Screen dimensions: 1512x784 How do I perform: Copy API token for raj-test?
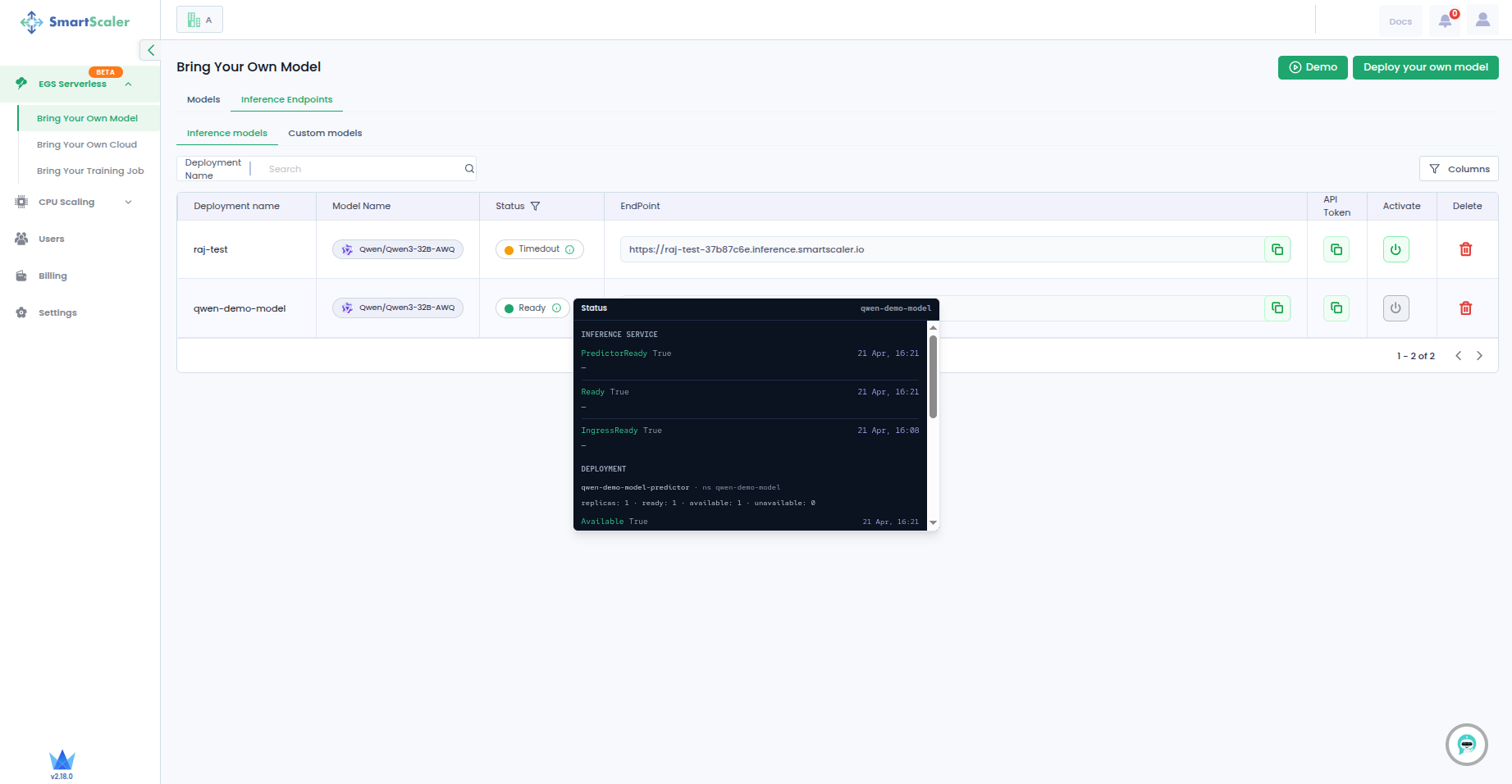coord(1336,249)
